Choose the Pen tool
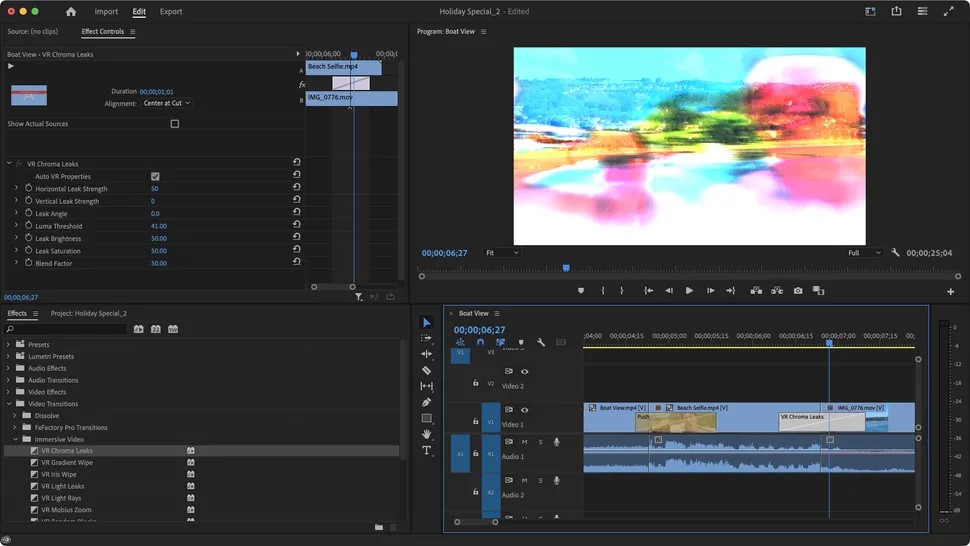The height and width of the screenshot is (546, 970). click(x=427, y=402)
